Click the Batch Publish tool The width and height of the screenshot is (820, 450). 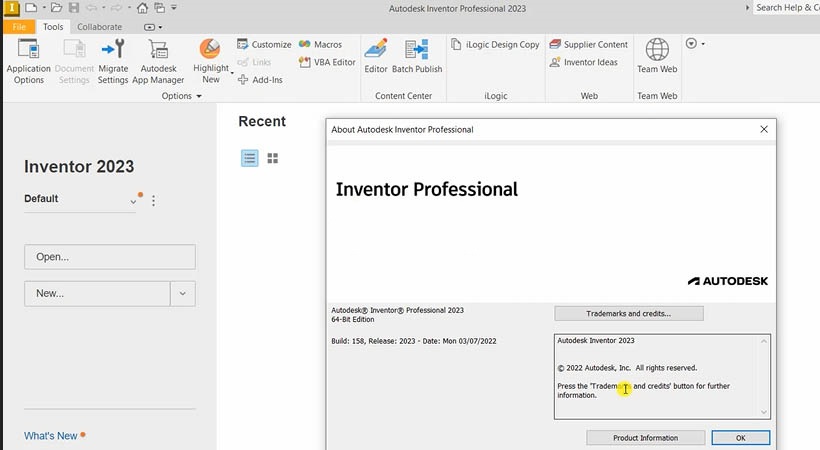point(417,55)
